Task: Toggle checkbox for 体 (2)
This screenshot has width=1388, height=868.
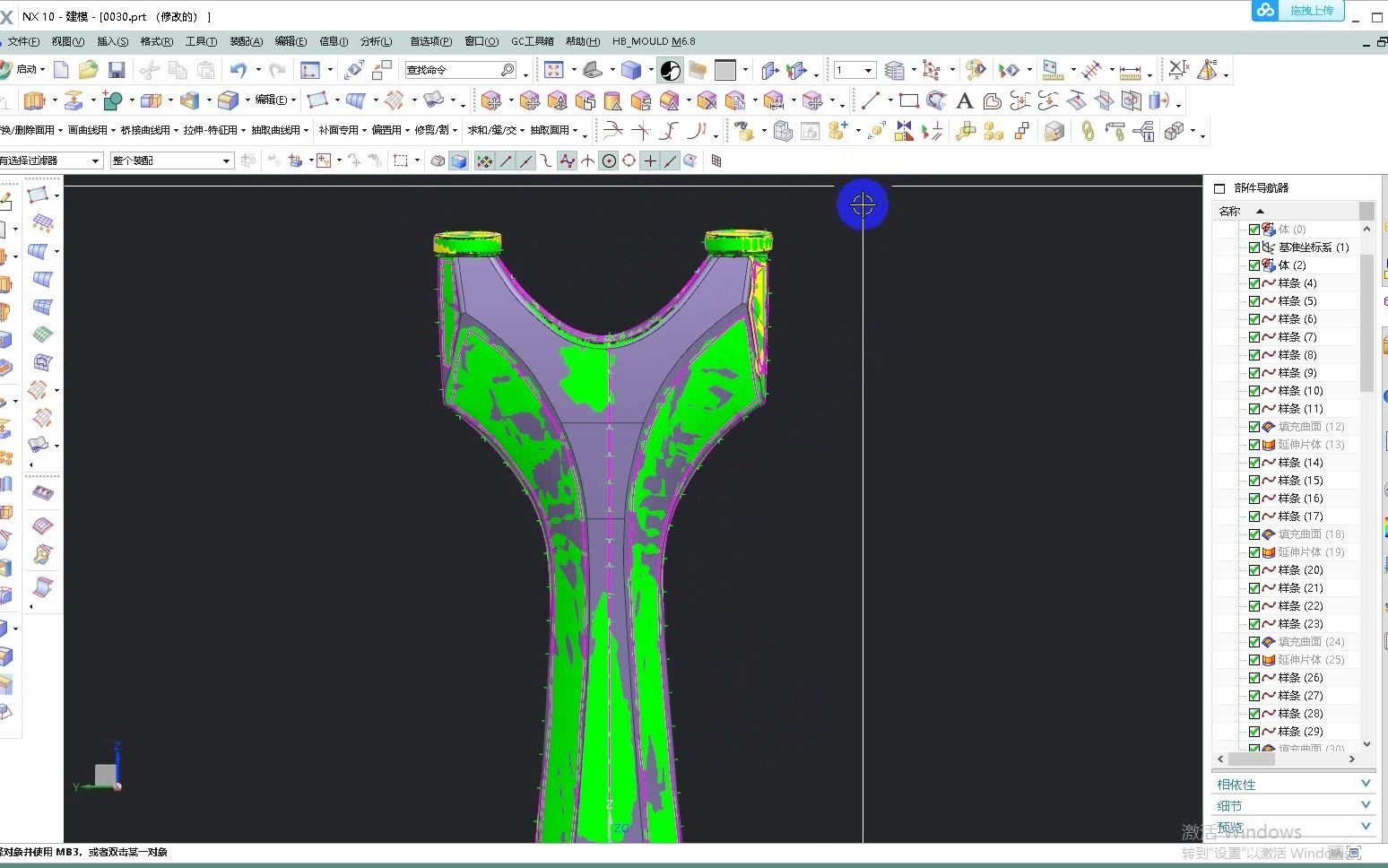Action: [x=1254, y=265]
